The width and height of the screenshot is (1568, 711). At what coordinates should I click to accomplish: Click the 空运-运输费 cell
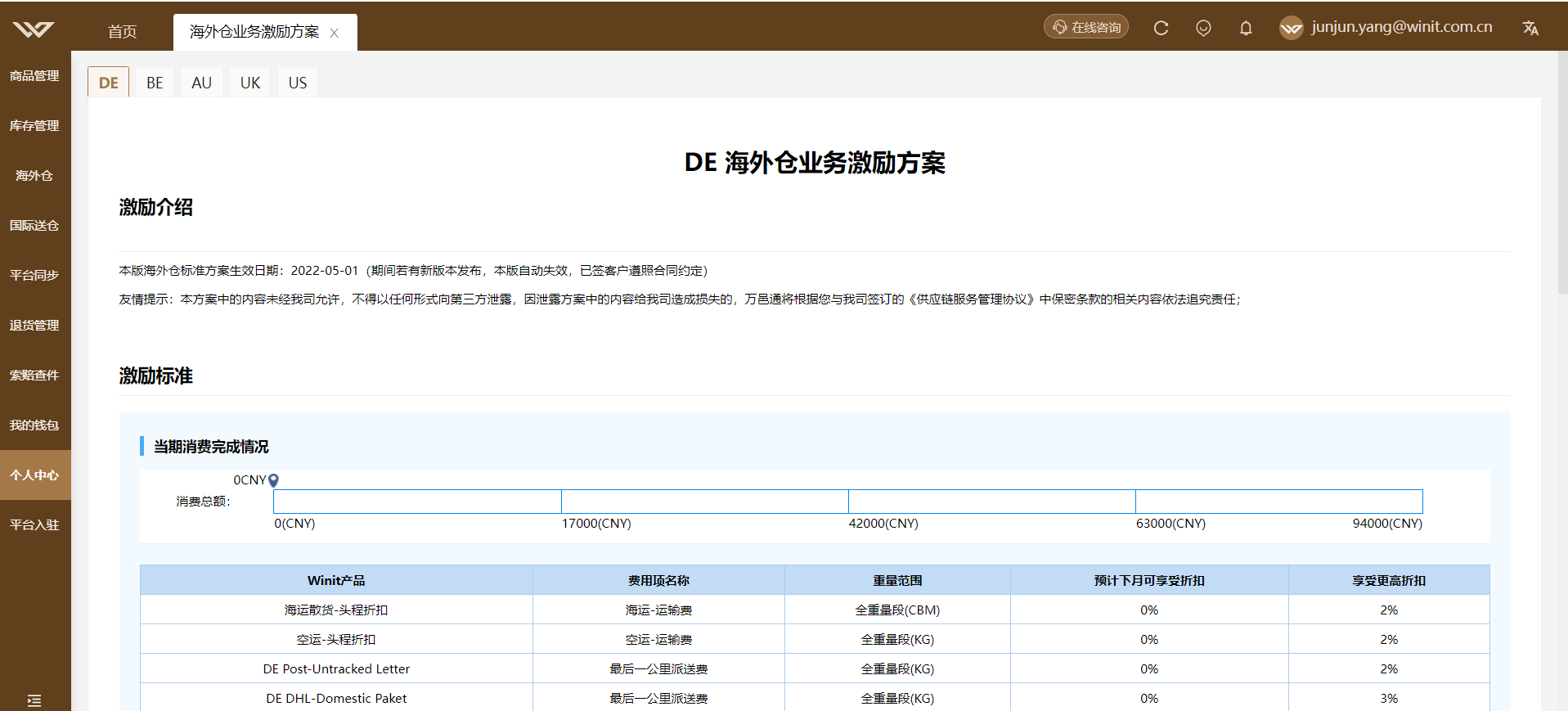(x=658, y=640)
